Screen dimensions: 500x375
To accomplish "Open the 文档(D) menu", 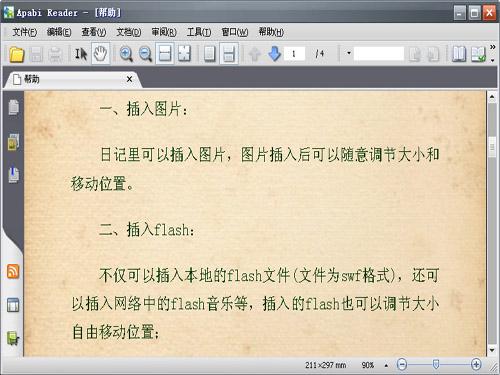I will tap(129, 32).
